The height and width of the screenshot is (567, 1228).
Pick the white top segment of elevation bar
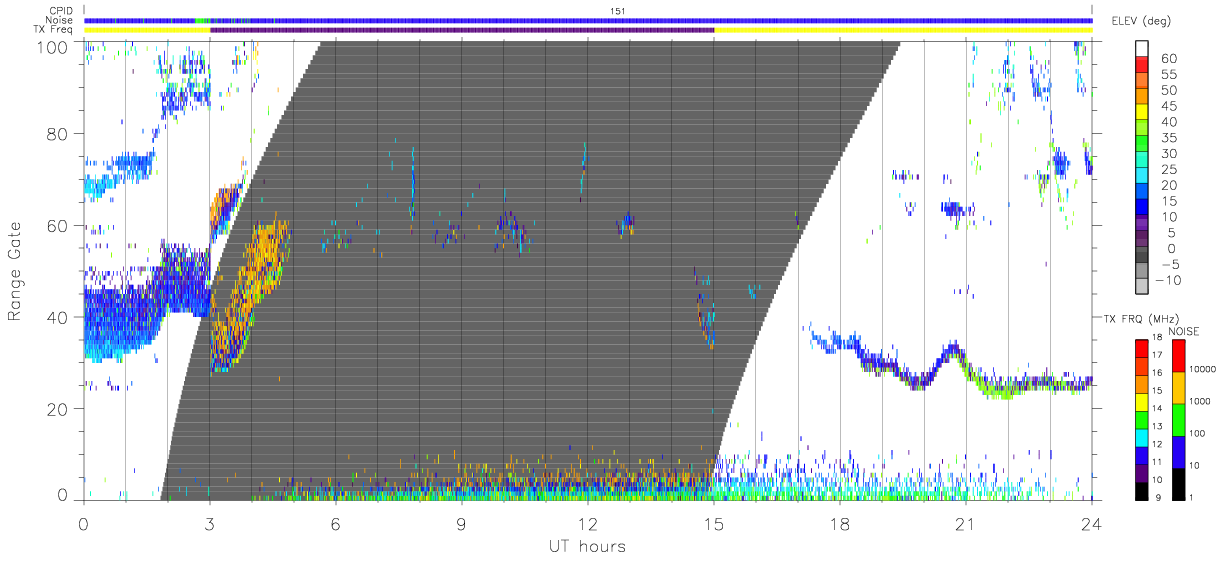tap(1144, 46)
